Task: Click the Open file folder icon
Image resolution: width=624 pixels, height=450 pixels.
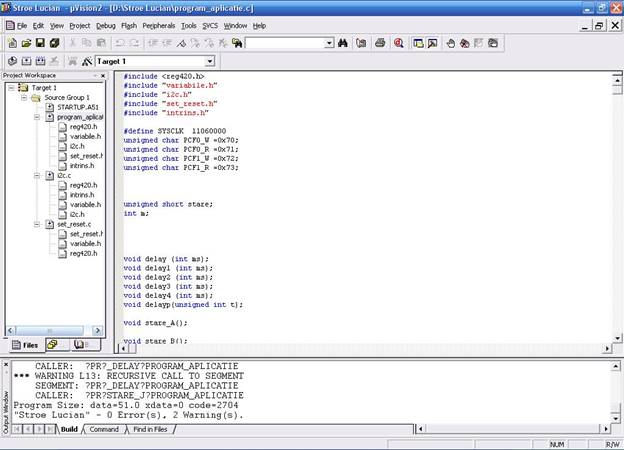Action: (26, 43)
